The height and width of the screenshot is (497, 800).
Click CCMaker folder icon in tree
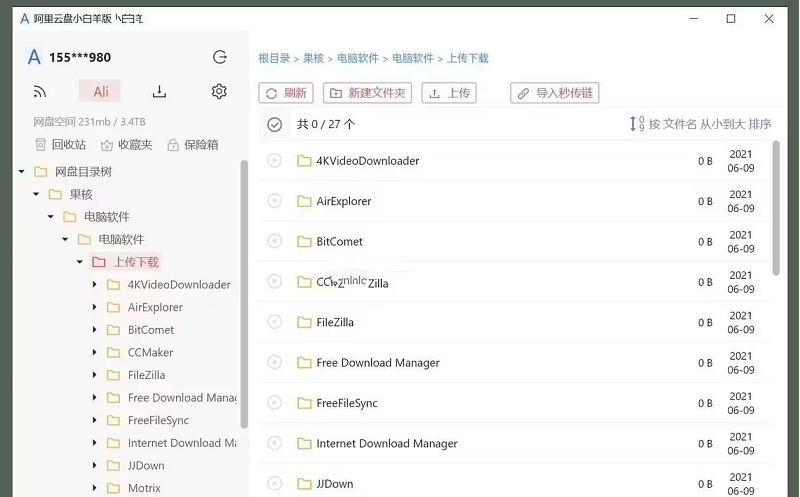click(x=113, y=353)
